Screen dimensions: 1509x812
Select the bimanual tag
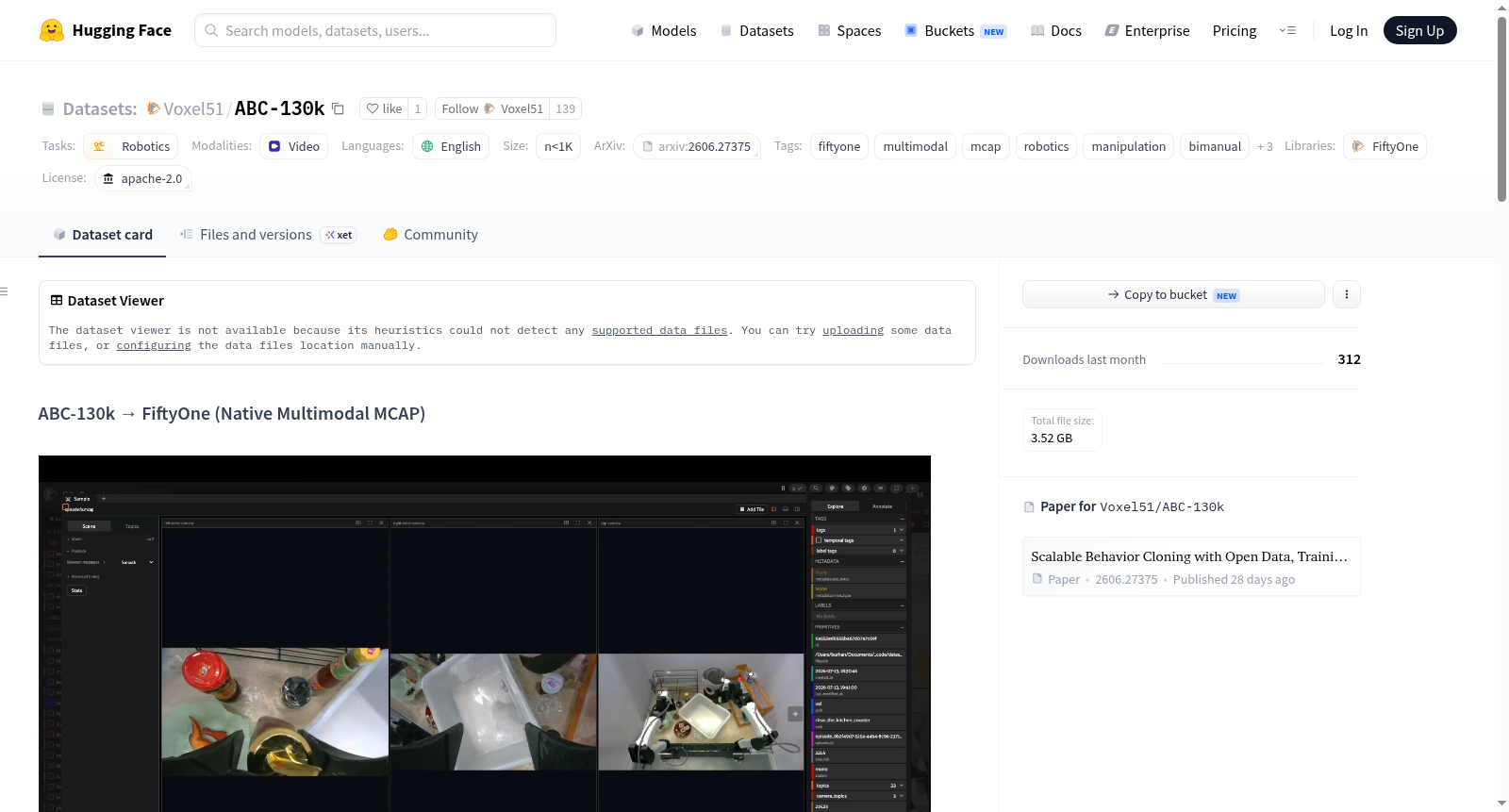[1215, 146]
